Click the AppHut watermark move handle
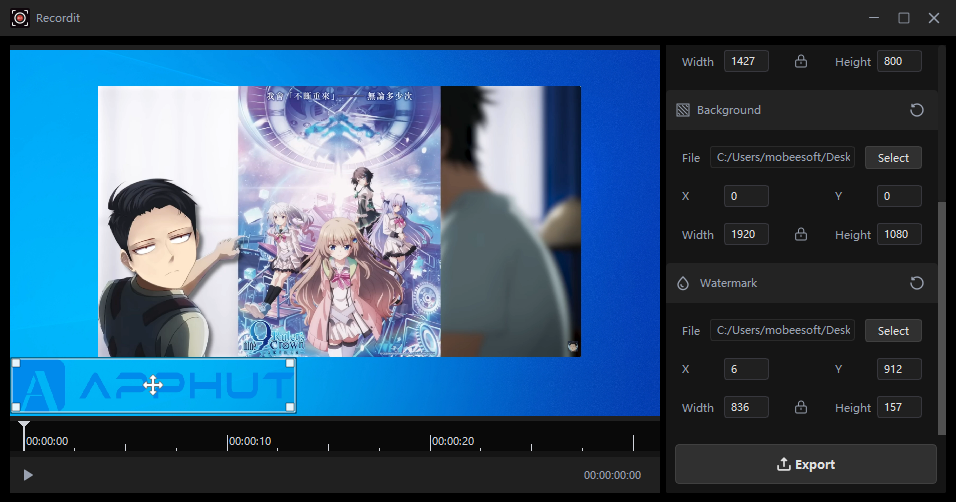 153,385
